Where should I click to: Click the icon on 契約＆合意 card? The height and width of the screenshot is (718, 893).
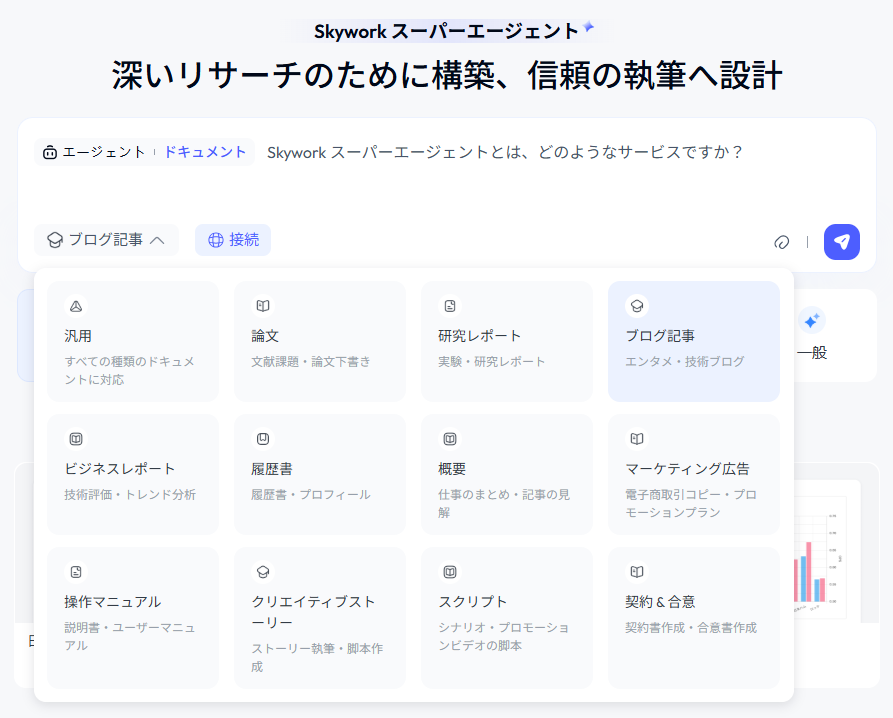click(637, 572)
